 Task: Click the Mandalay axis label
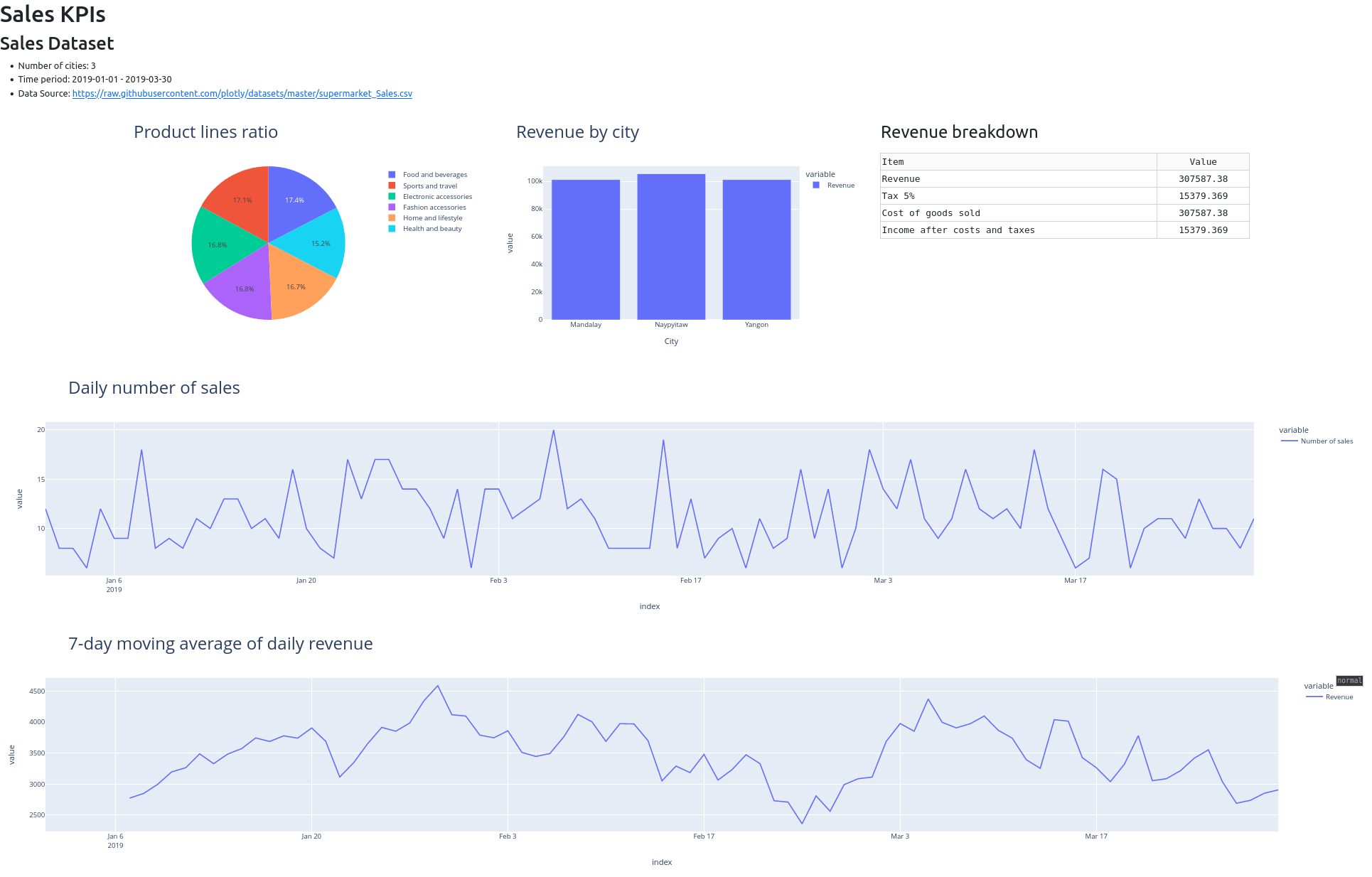(x=586, y=325)
